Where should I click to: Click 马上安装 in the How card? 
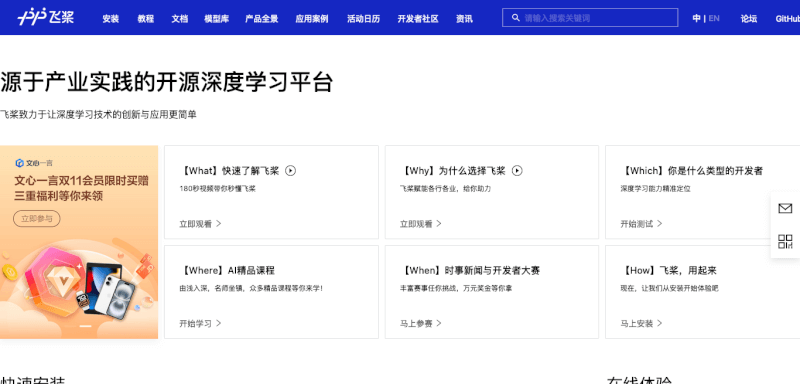coord(636,323)
